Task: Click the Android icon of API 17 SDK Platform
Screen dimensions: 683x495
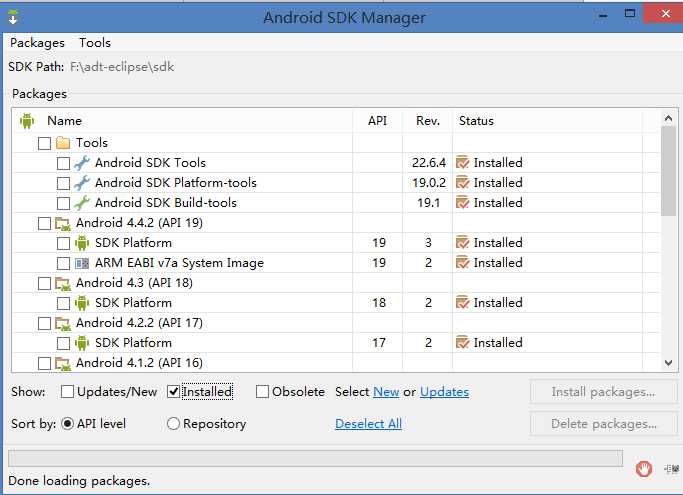Action: click(82, 343)
